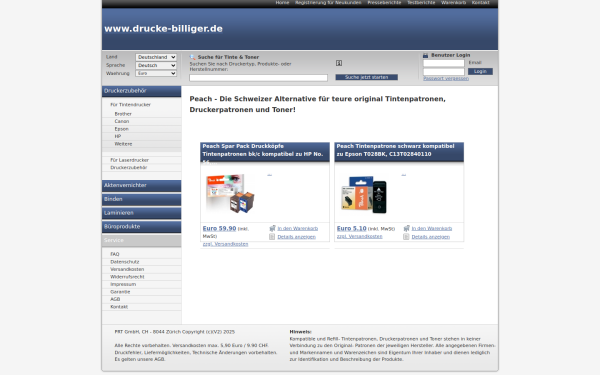Open the Land dropdown showing Deutschland
The image size is (600, 375).
coord(156,57)
